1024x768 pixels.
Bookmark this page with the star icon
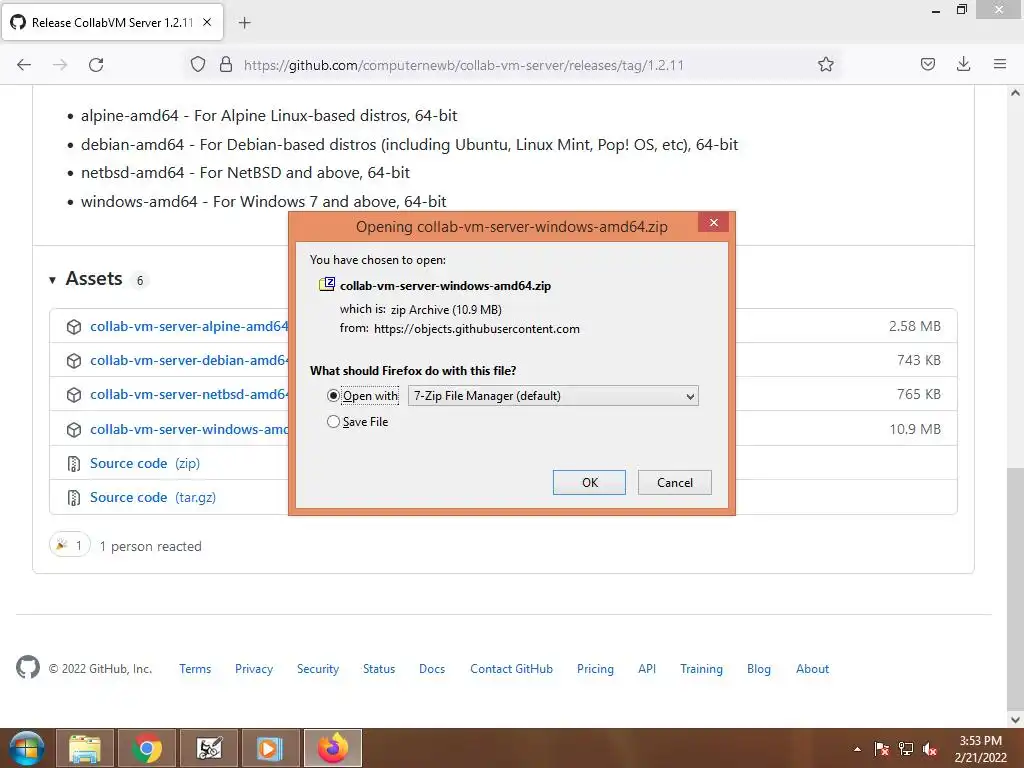click(825, 64)
